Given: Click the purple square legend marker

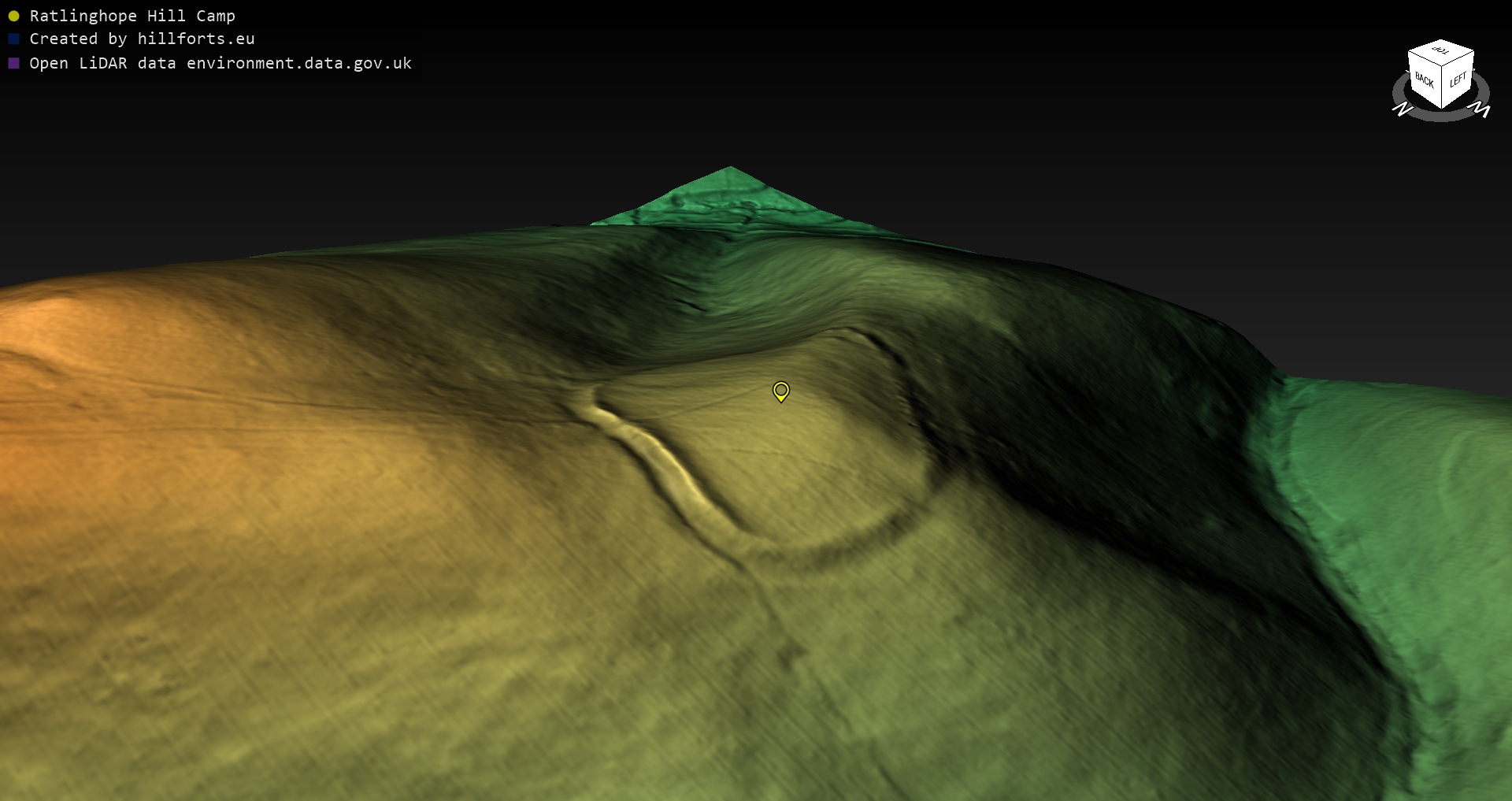Looking at the screenshot, I should click(13, 63).
